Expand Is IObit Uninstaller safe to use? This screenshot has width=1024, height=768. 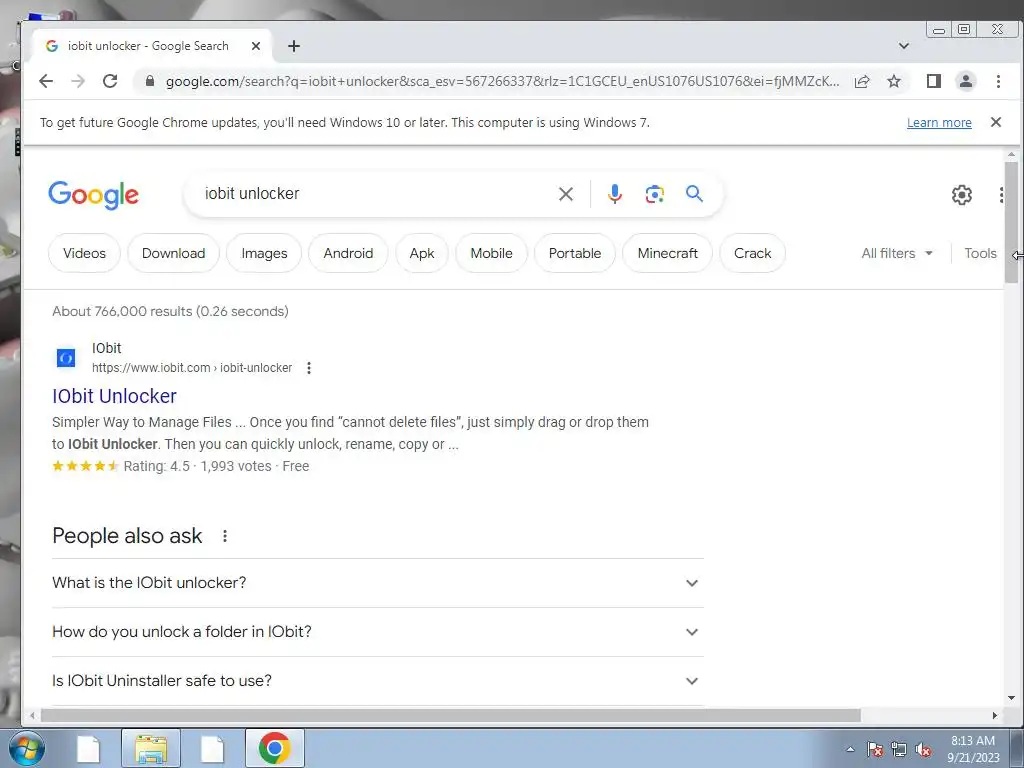(377, 680)
